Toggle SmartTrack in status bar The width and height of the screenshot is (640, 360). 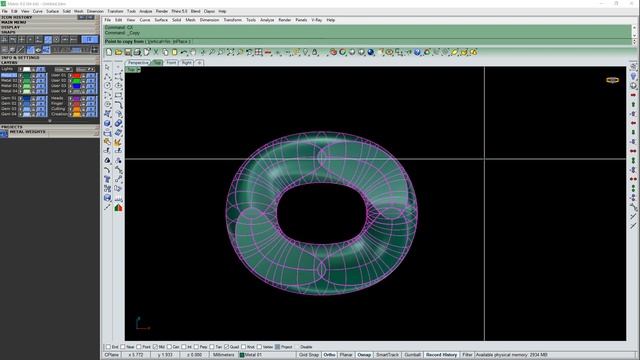(x=387, y=355)
